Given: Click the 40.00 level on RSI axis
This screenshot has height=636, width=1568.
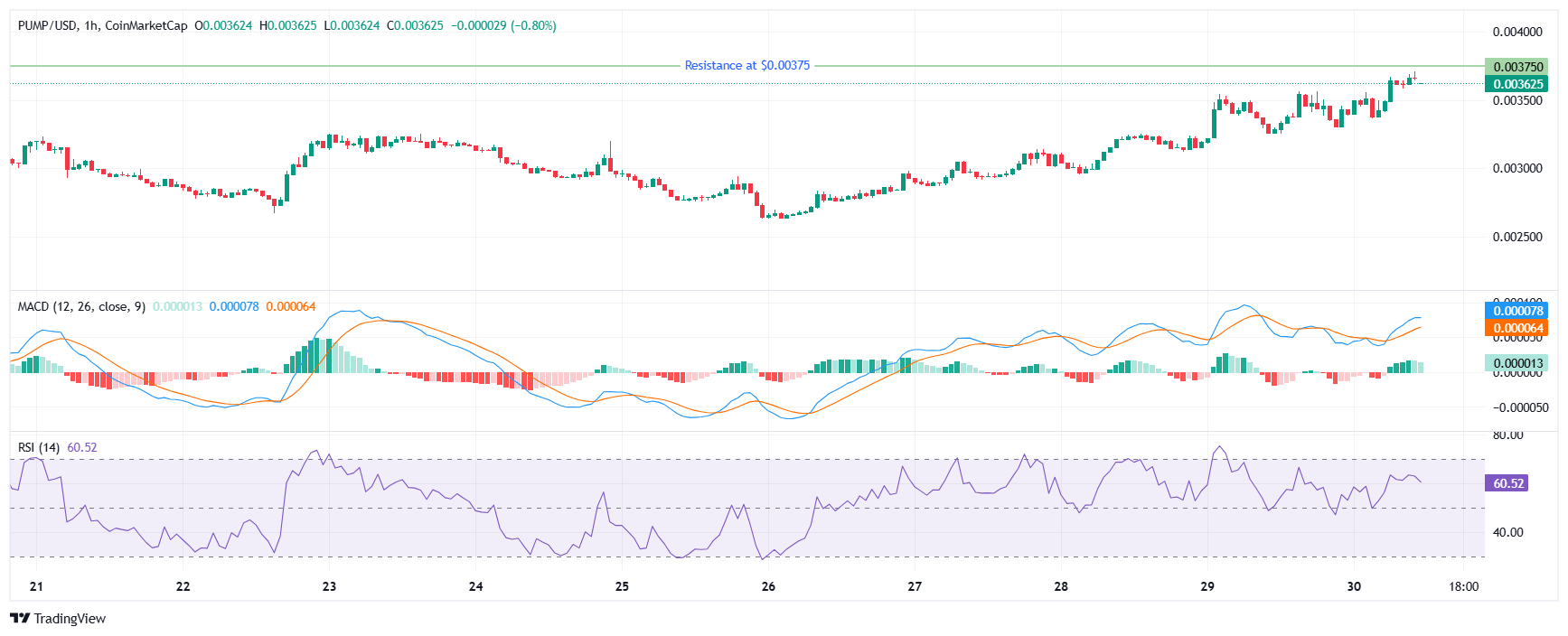Looking at the screenshot, I should pyautogui.click(x=1507, y=532).
